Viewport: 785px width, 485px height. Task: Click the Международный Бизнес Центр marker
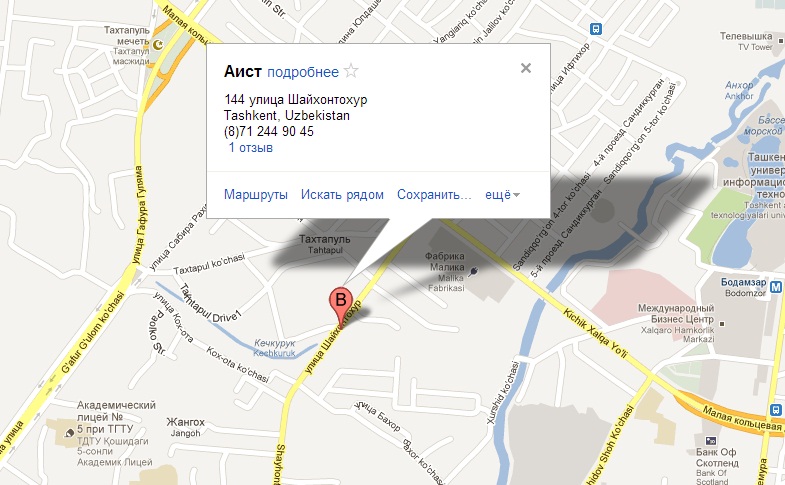tap(721, 324)
